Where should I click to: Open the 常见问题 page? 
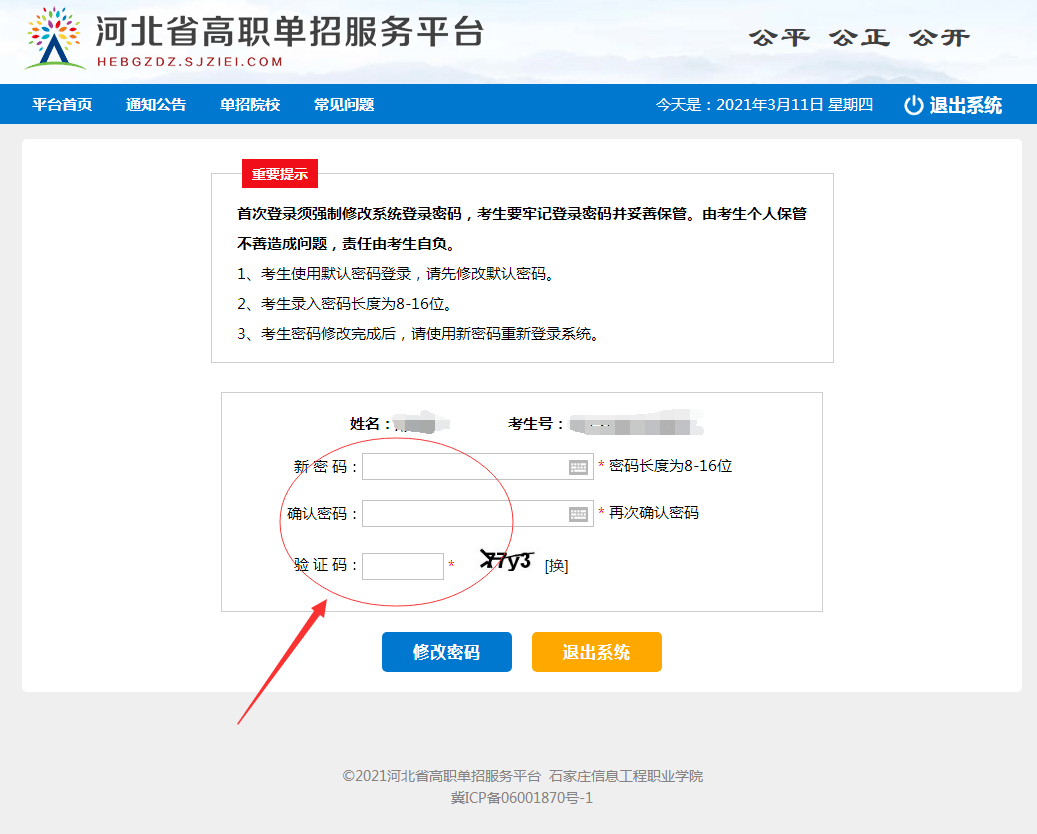[x=344, y=104]
